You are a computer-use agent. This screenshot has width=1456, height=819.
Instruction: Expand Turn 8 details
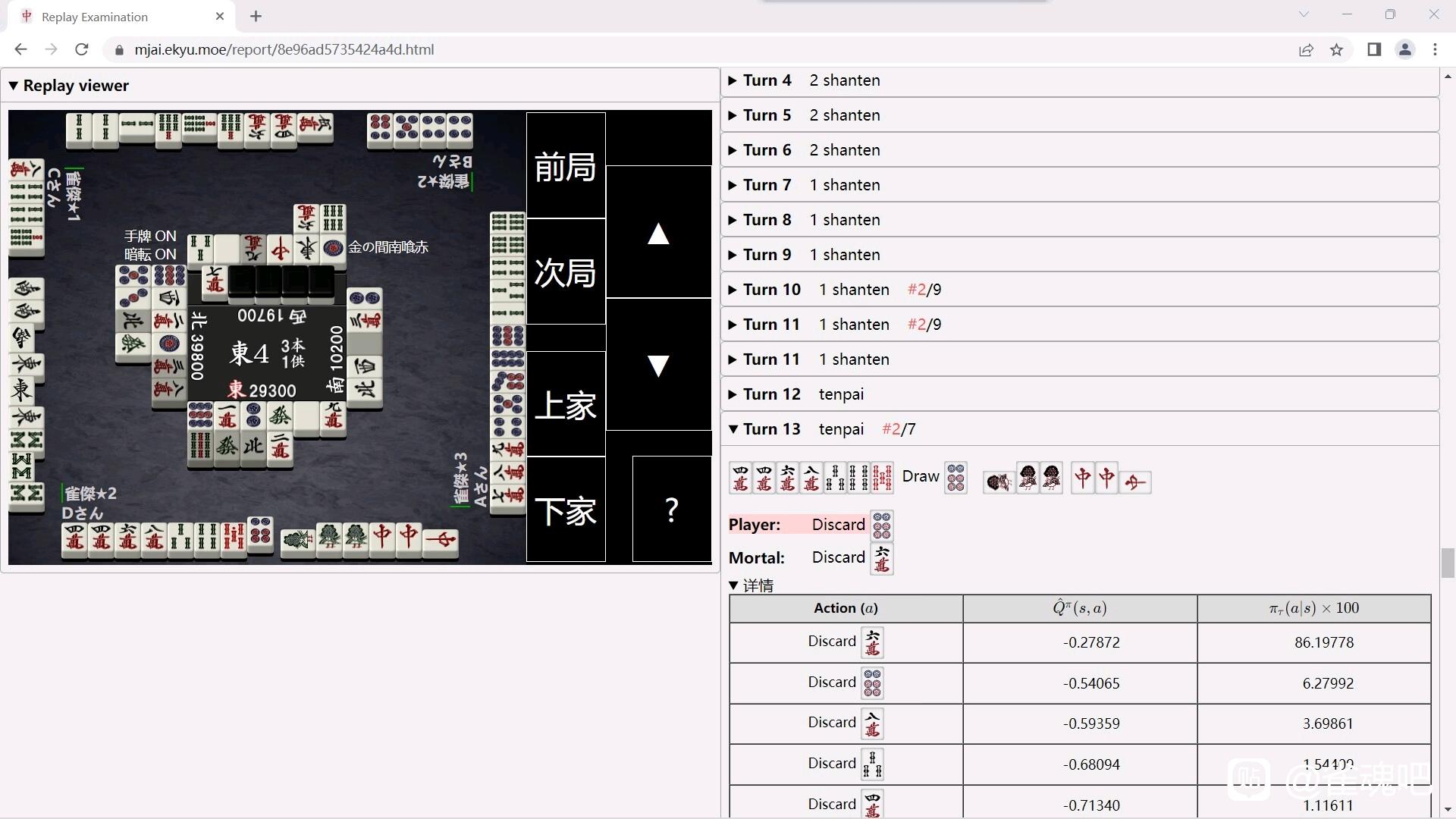(1080, 220)
